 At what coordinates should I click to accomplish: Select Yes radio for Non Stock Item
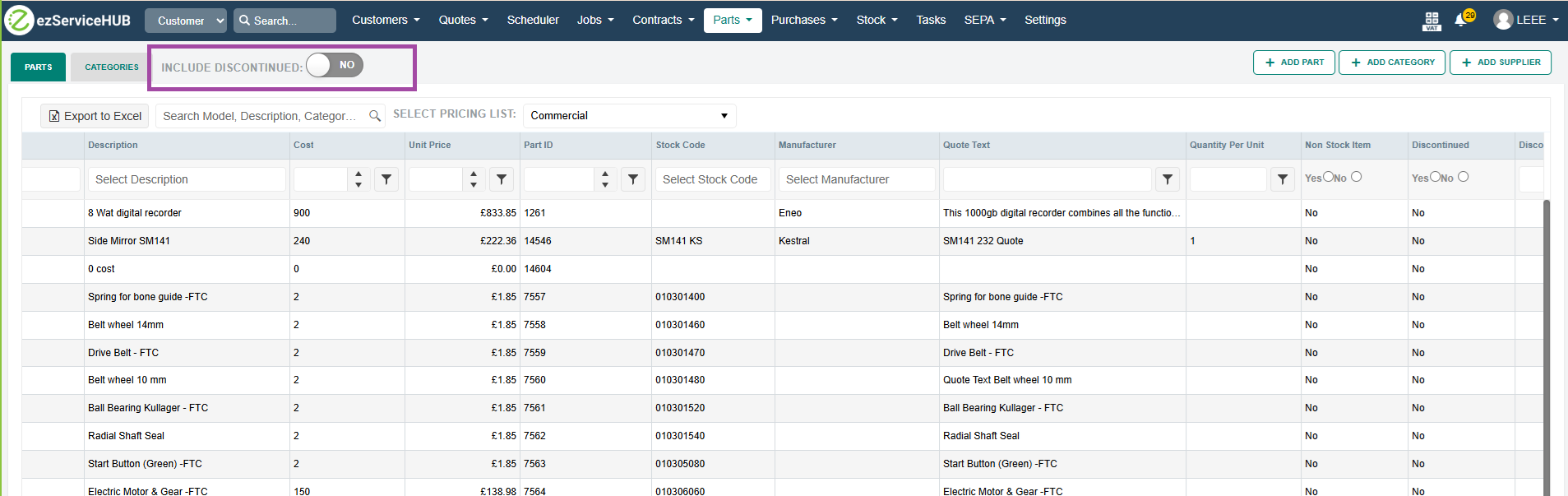coord(1329,177)
